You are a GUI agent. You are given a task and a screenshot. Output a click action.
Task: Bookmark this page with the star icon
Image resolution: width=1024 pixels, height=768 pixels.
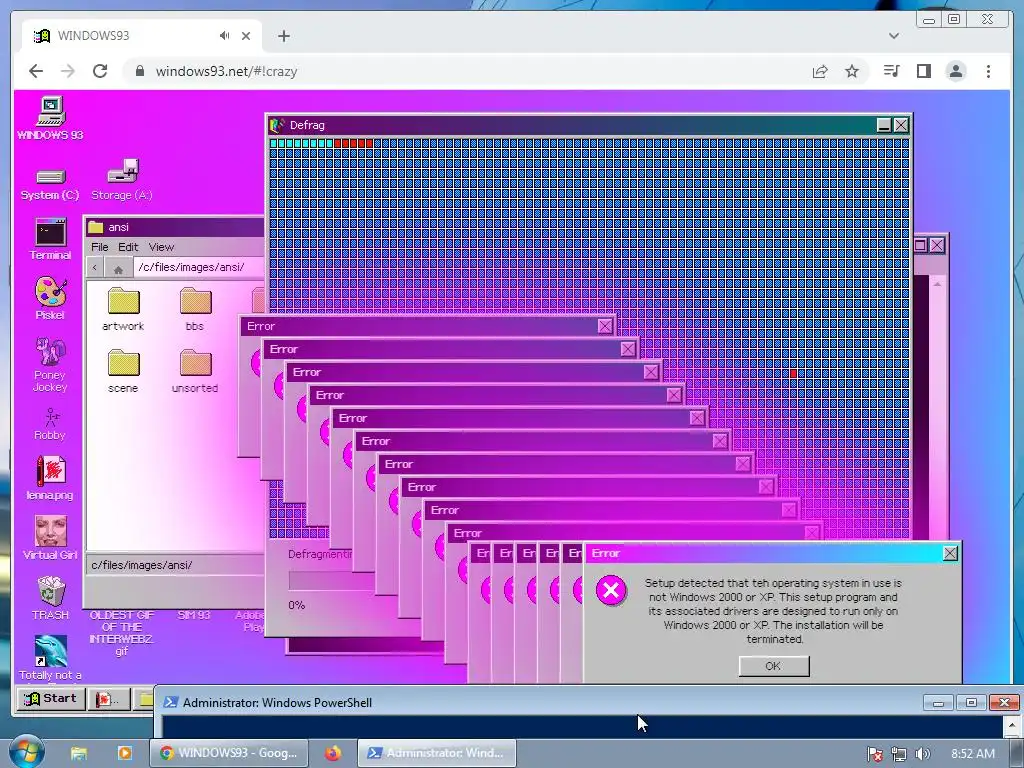click(852, 71)
